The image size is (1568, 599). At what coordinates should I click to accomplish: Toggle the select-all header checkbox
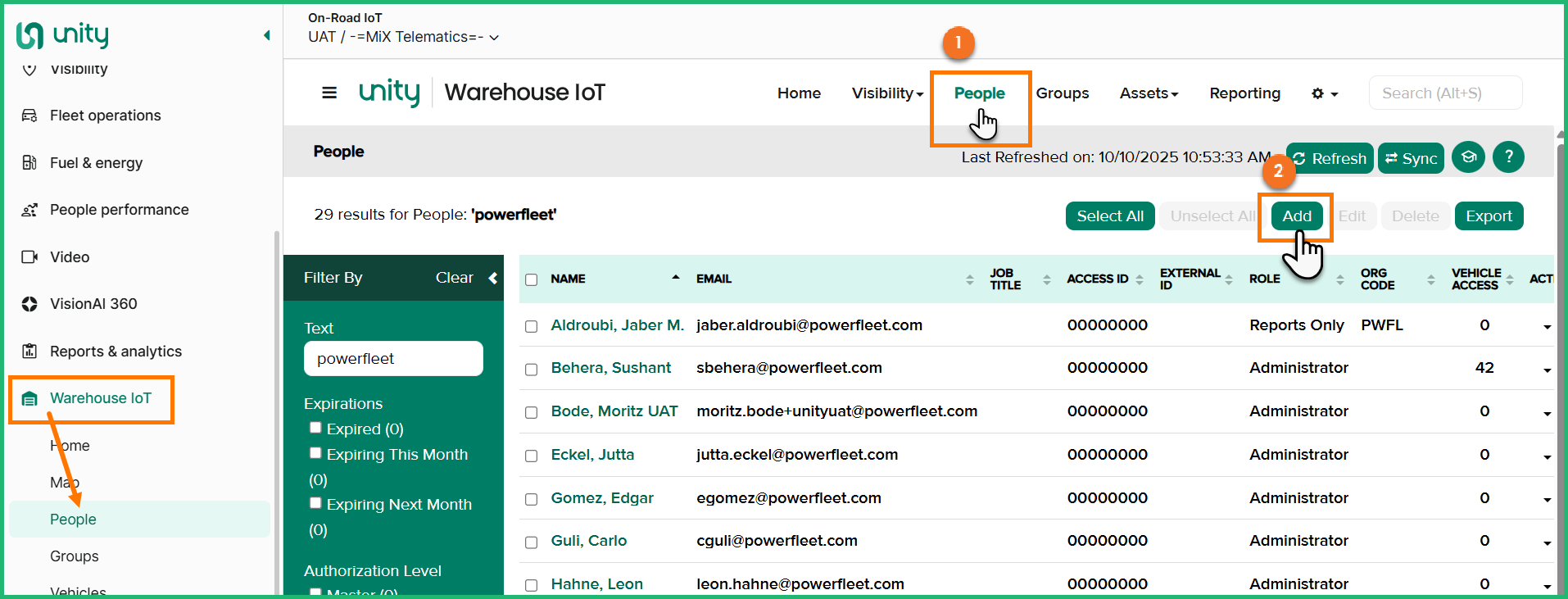click(x=531, y=279)
